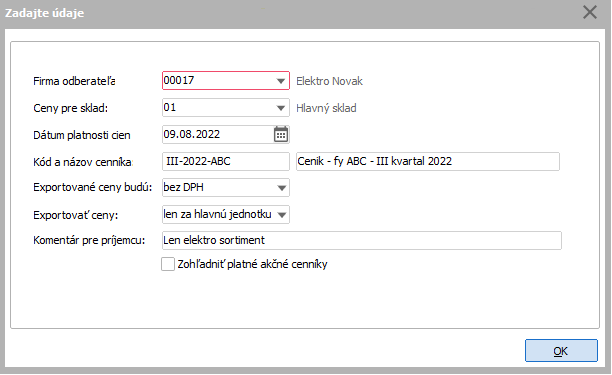Click the Hlavný sklad warehouse name text
Image resolution: width=612 pixels, height=375 pixels.
(x=326, y=108)
